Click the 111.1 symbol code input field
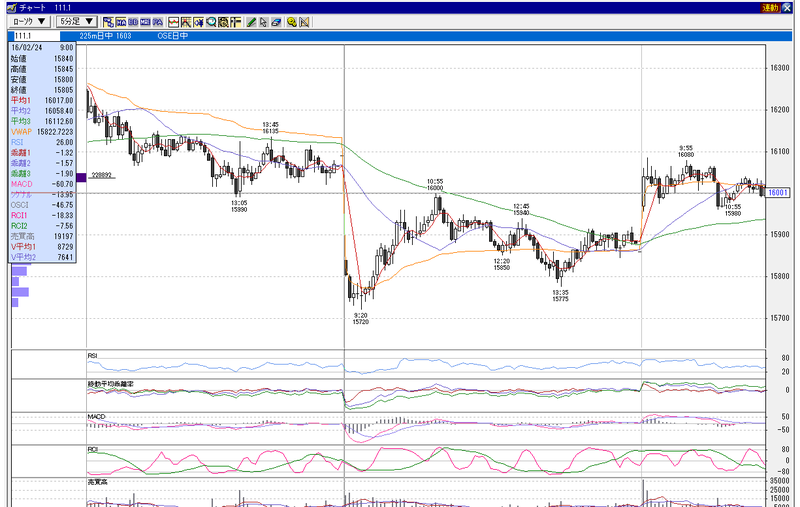 35,36
